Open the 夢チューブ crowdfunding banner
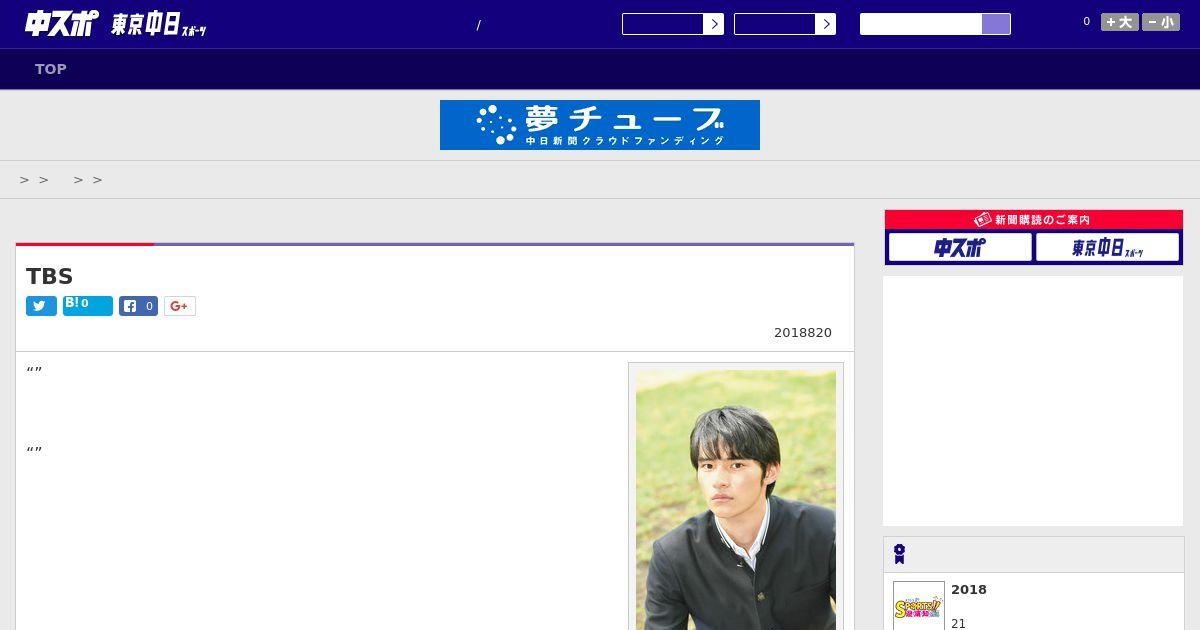The image size is (1200, 630). tap(600, 125)
